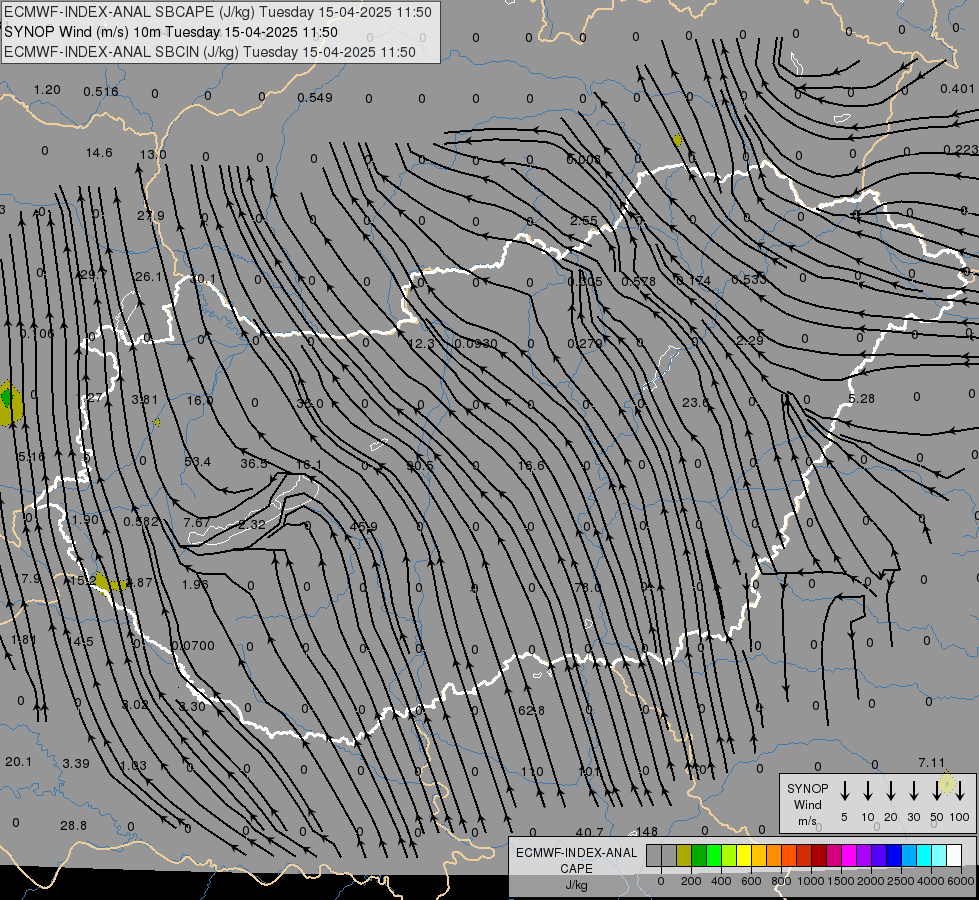
Task: Click the SBCIN title line in header
Action: point(210,52)
